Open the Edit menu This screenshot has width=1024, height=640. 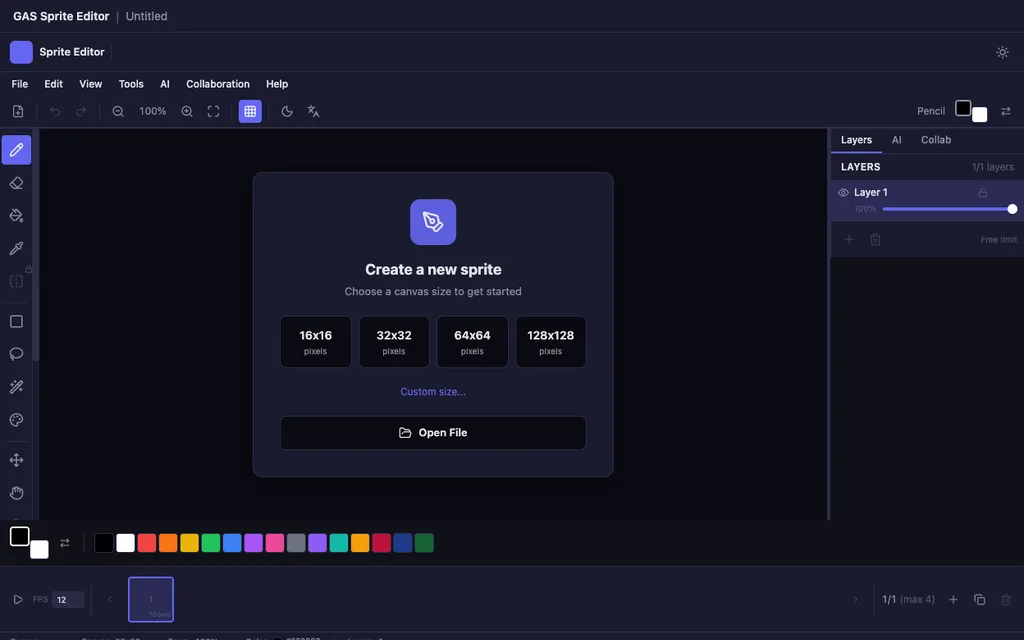click(54, 84)
